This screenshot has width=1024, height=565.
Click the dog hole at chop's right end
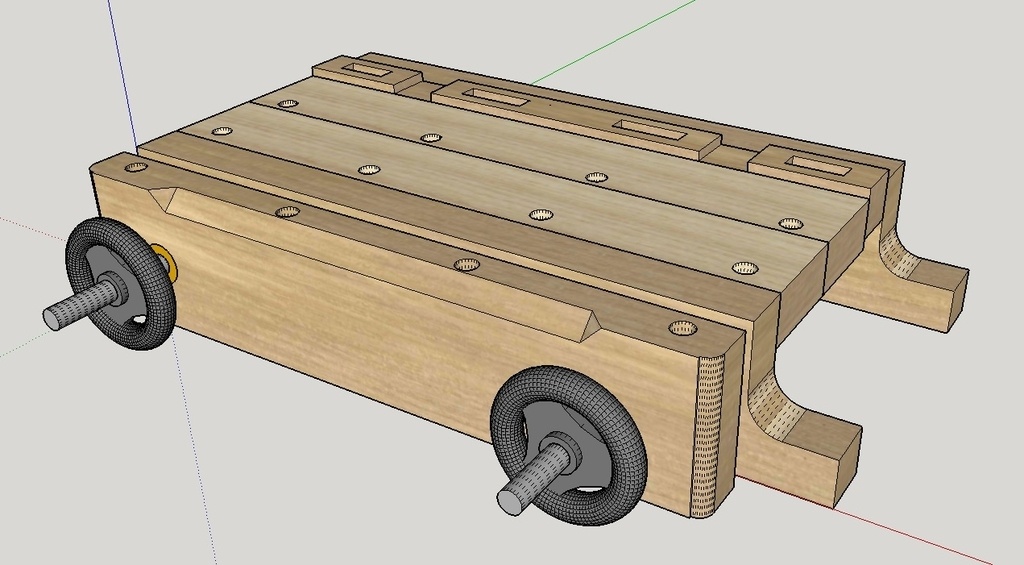pos(682,328)
